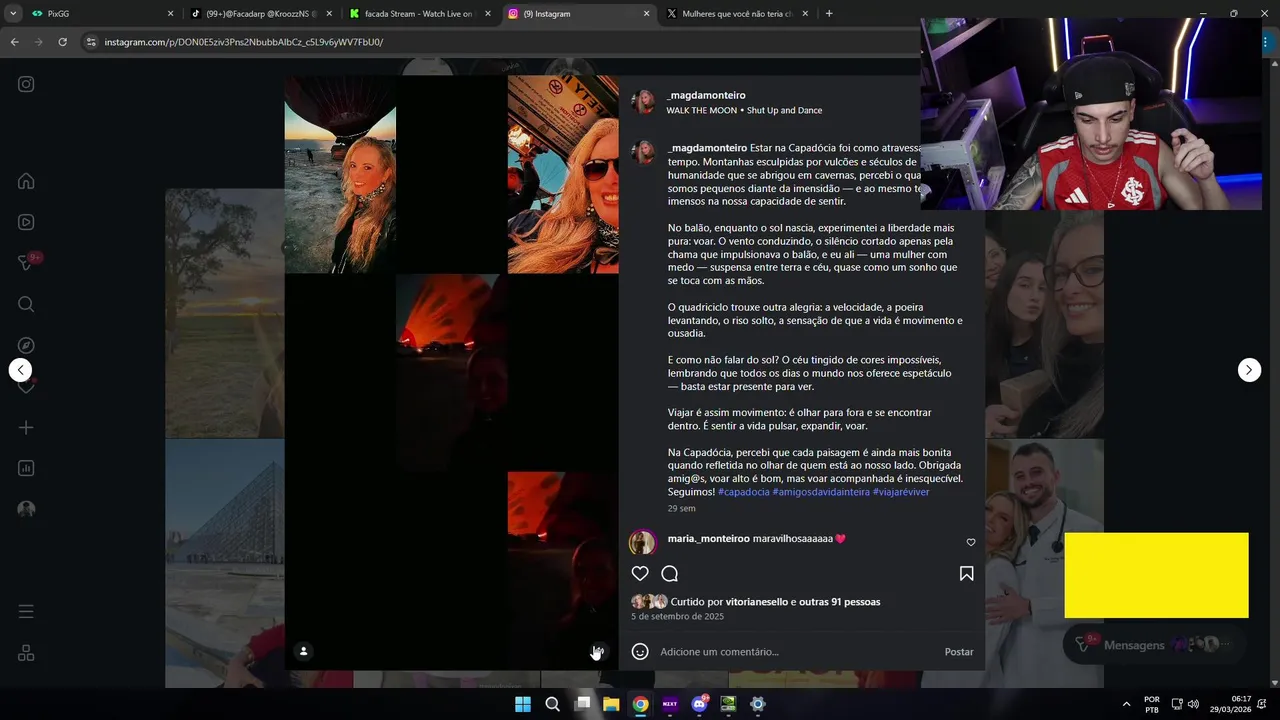The height and width of the screenshot is (720, 1280).
Task: Open Explore compass in the sidebar
Action: [x=26, y=345]
